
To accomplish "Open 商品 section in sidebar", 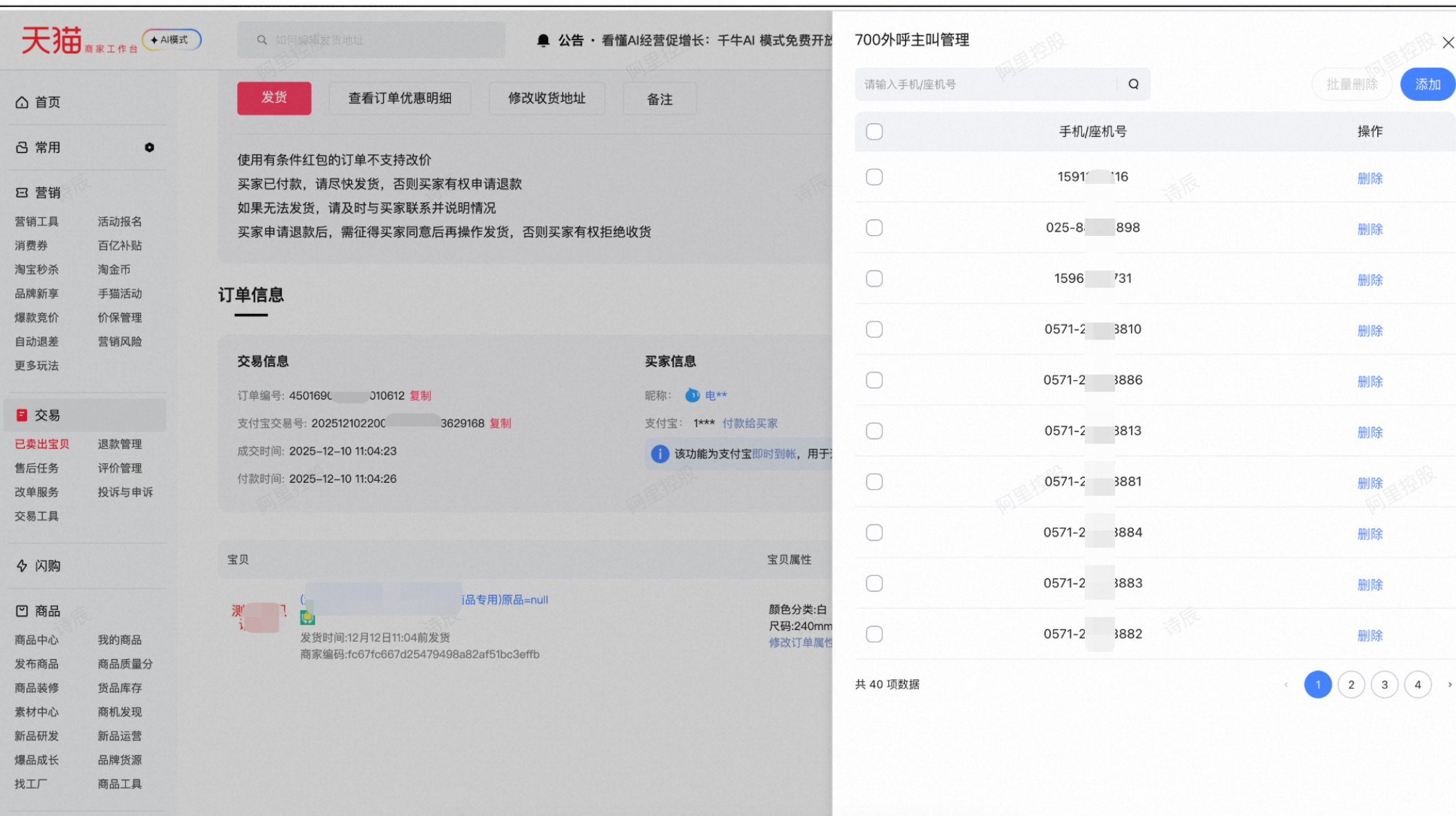I will [x=38, y=611].
